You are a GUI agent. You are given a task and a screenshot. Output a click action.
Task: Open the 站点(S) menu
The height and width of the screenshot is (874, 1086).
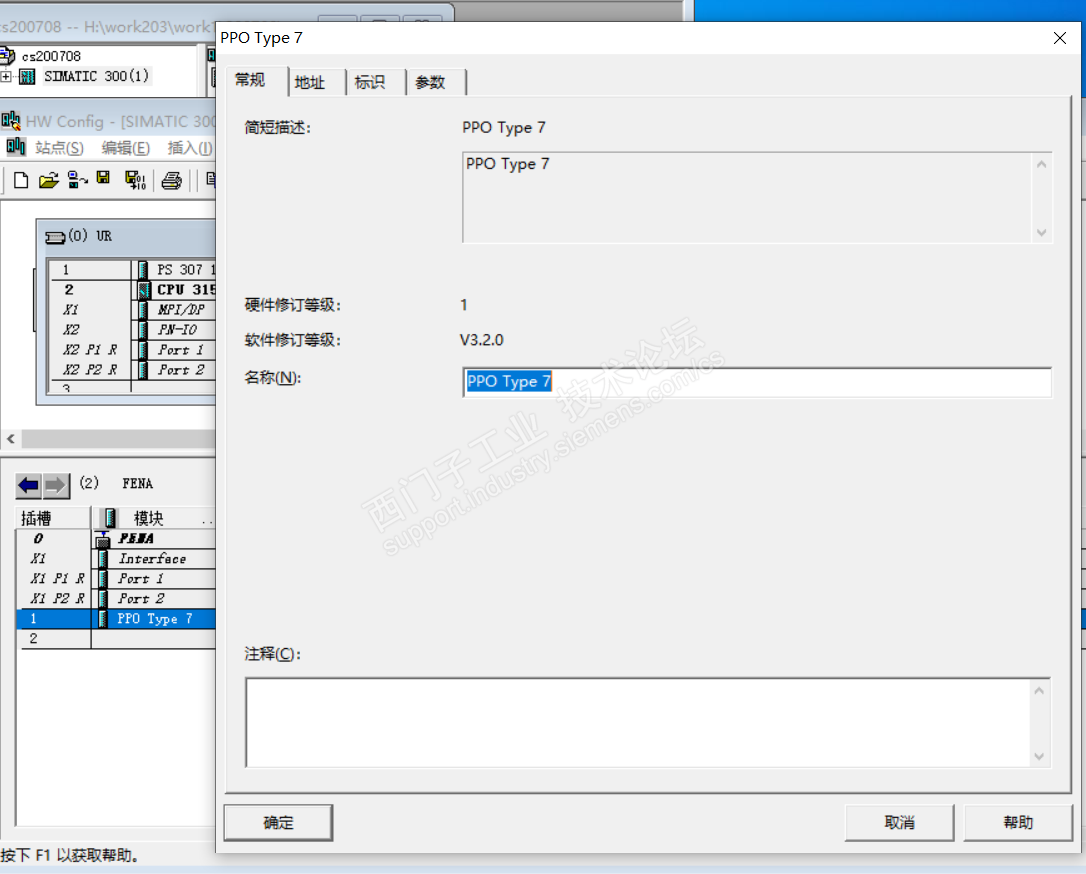[60, 148]
